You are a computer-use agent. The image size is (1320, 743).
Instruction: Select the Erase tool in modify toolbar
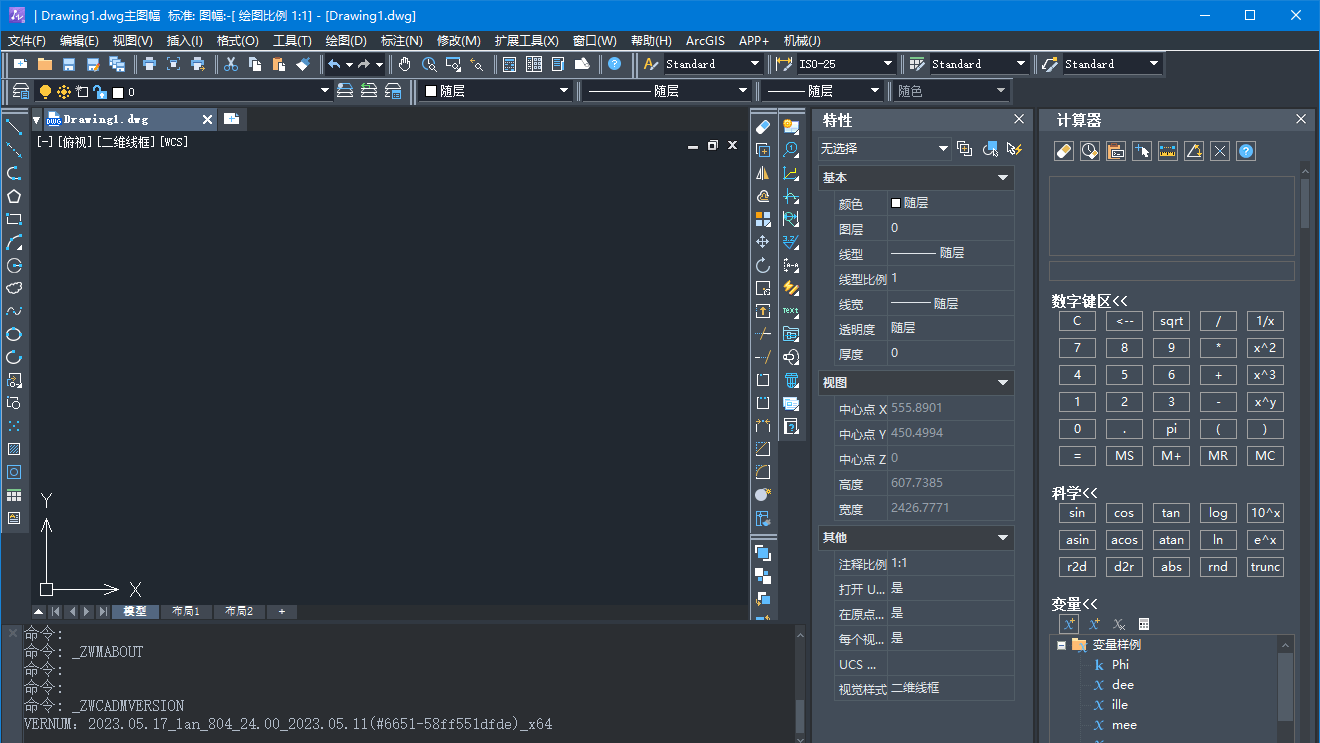pos(763,127)
